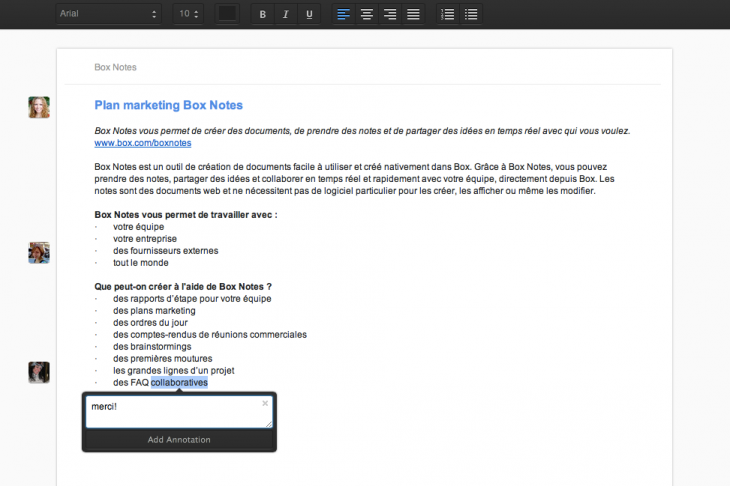
Task: Toggle underline formatting
Action: (309, 14)
